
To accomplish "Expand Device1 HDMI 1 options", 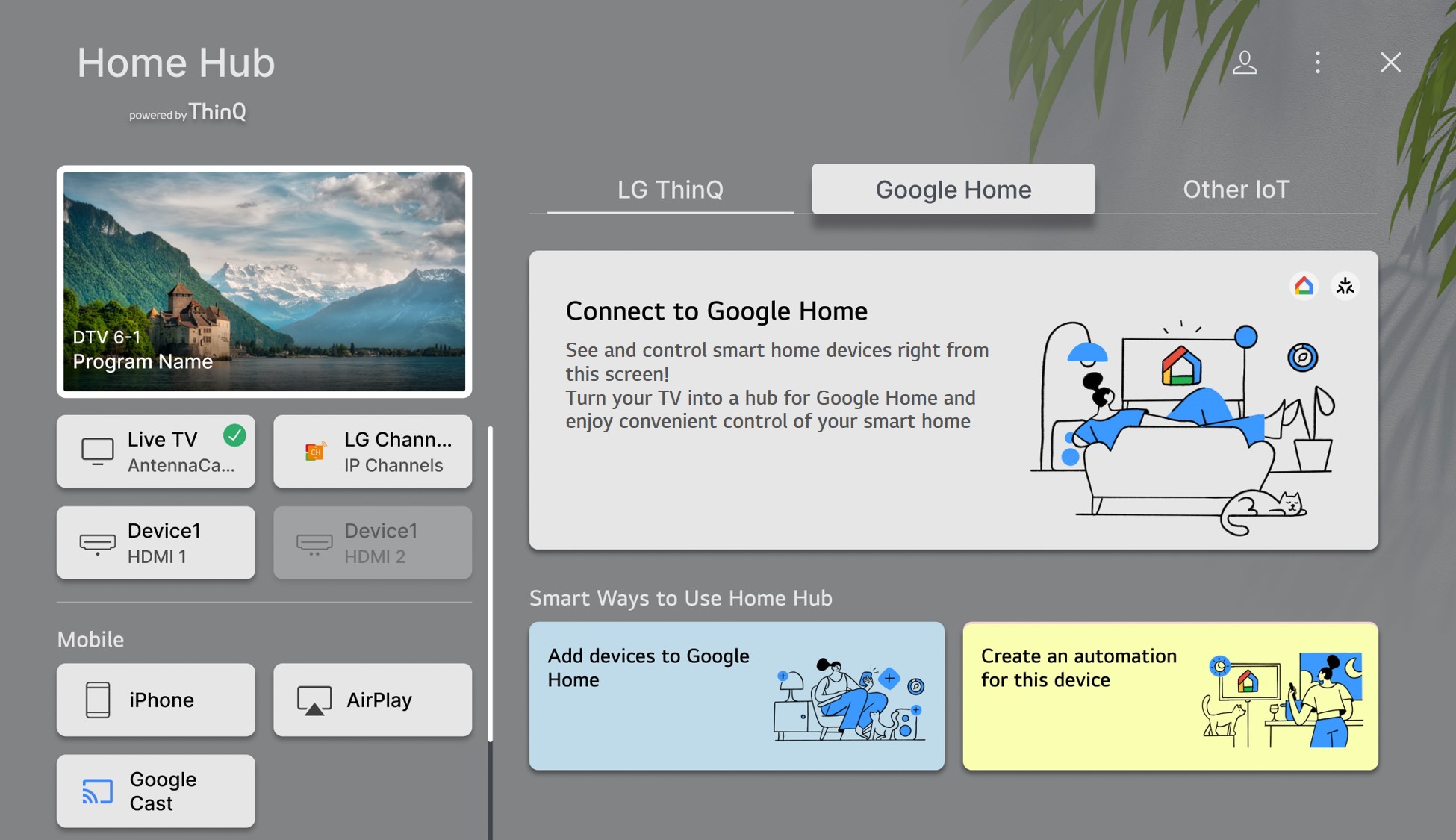I will (157, 543).
